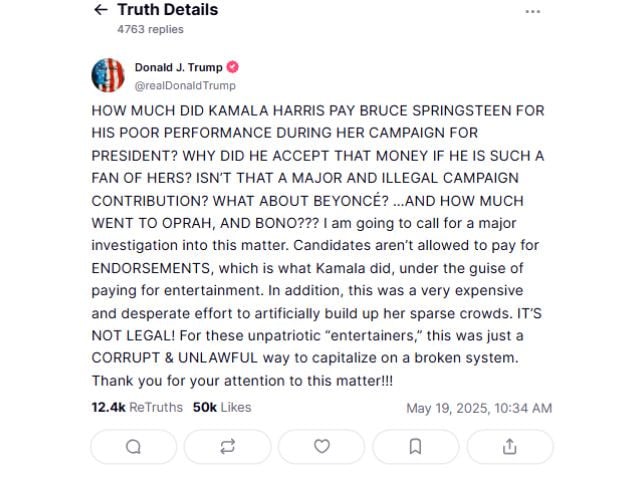Open the Donald J. Trump profile name

click(x=179, y=67)
